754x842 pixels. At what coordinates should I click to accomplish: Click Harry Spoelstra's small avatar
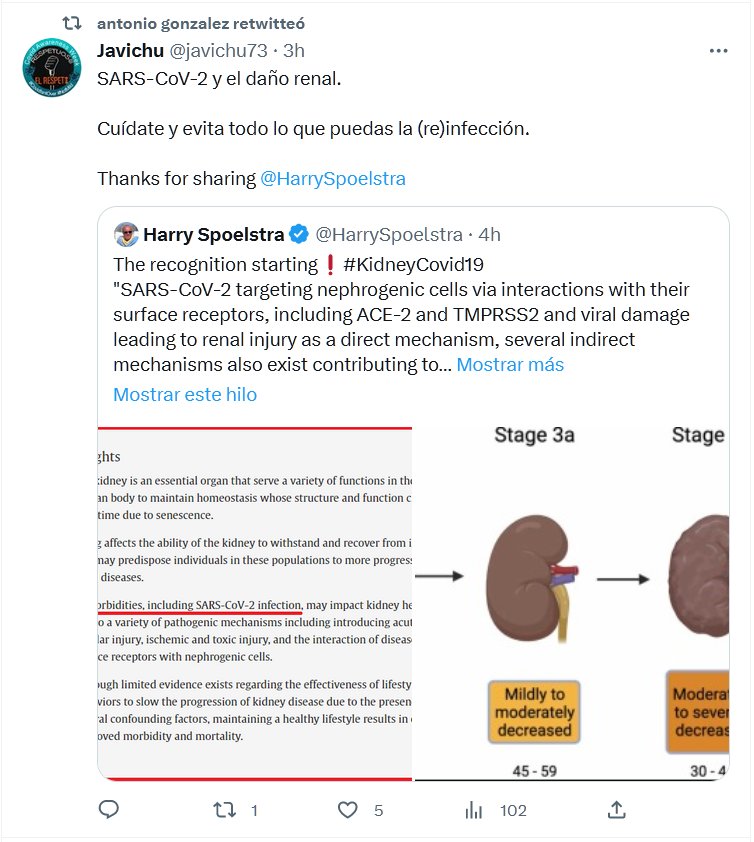click(x=125, y=235)
